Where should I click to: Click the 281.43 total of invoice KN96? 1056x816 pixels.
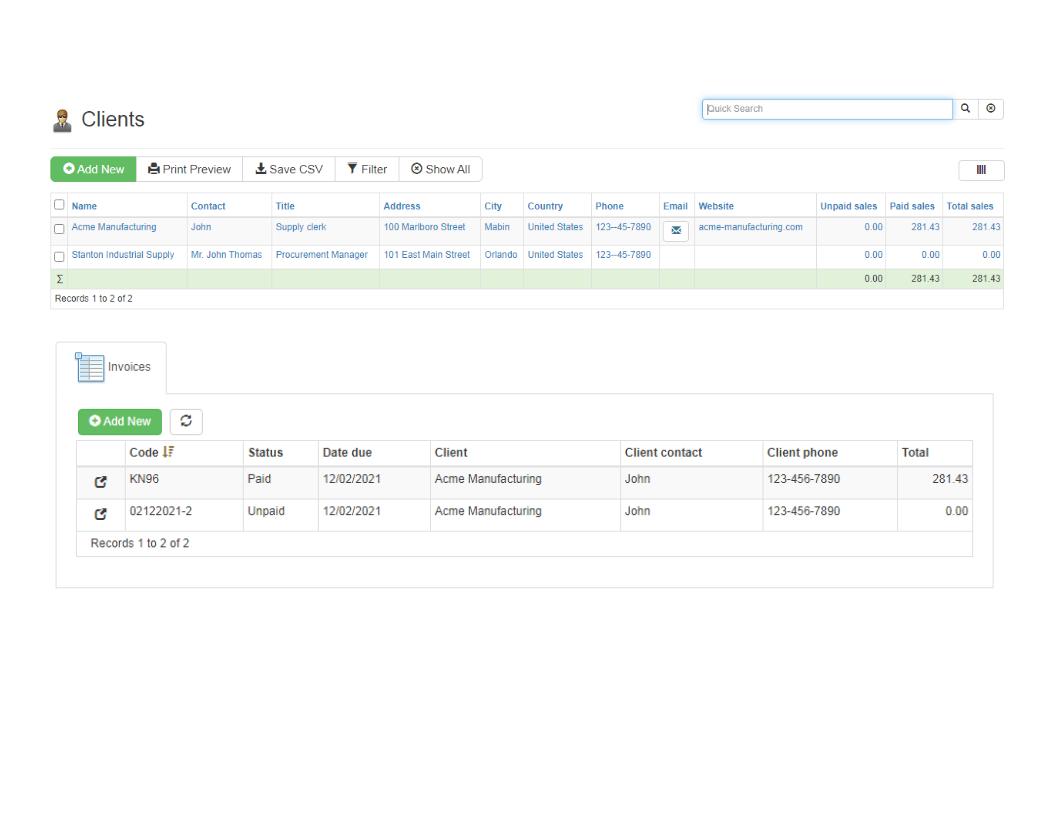point(950,479)
